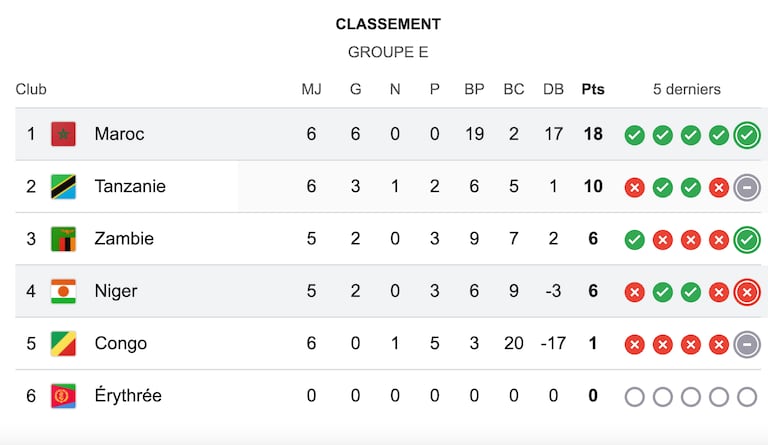Click the GROUPE E subtitle
768x445 pixels.
pos(388,52)
